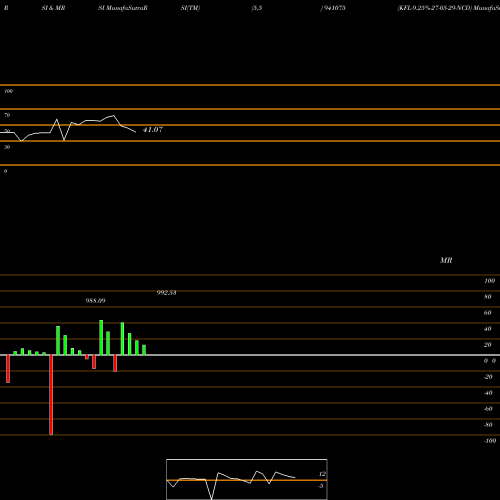This screenshot has width=500, height=500.
Task: Click the 20 label on the MR axis
Action: point(488,345)
